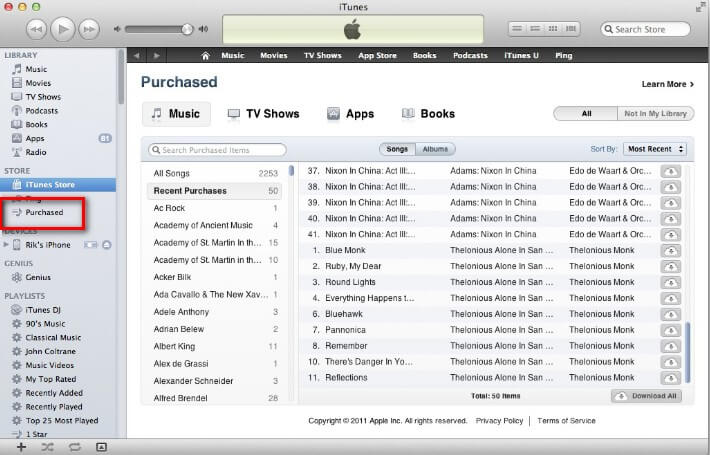Click the add playlist plus button

pos(21,447)
